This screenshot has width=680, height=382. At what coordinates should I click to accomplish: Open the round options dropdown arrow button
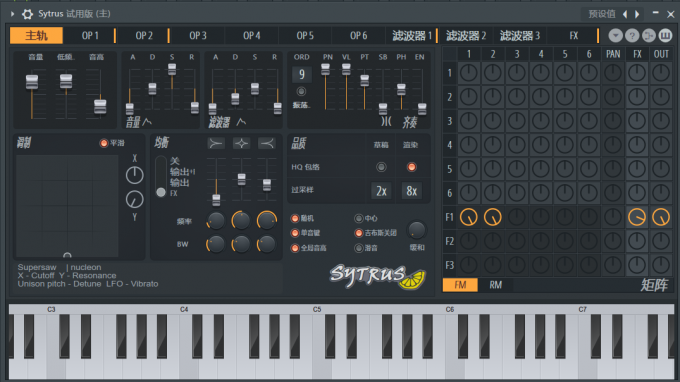615,36
